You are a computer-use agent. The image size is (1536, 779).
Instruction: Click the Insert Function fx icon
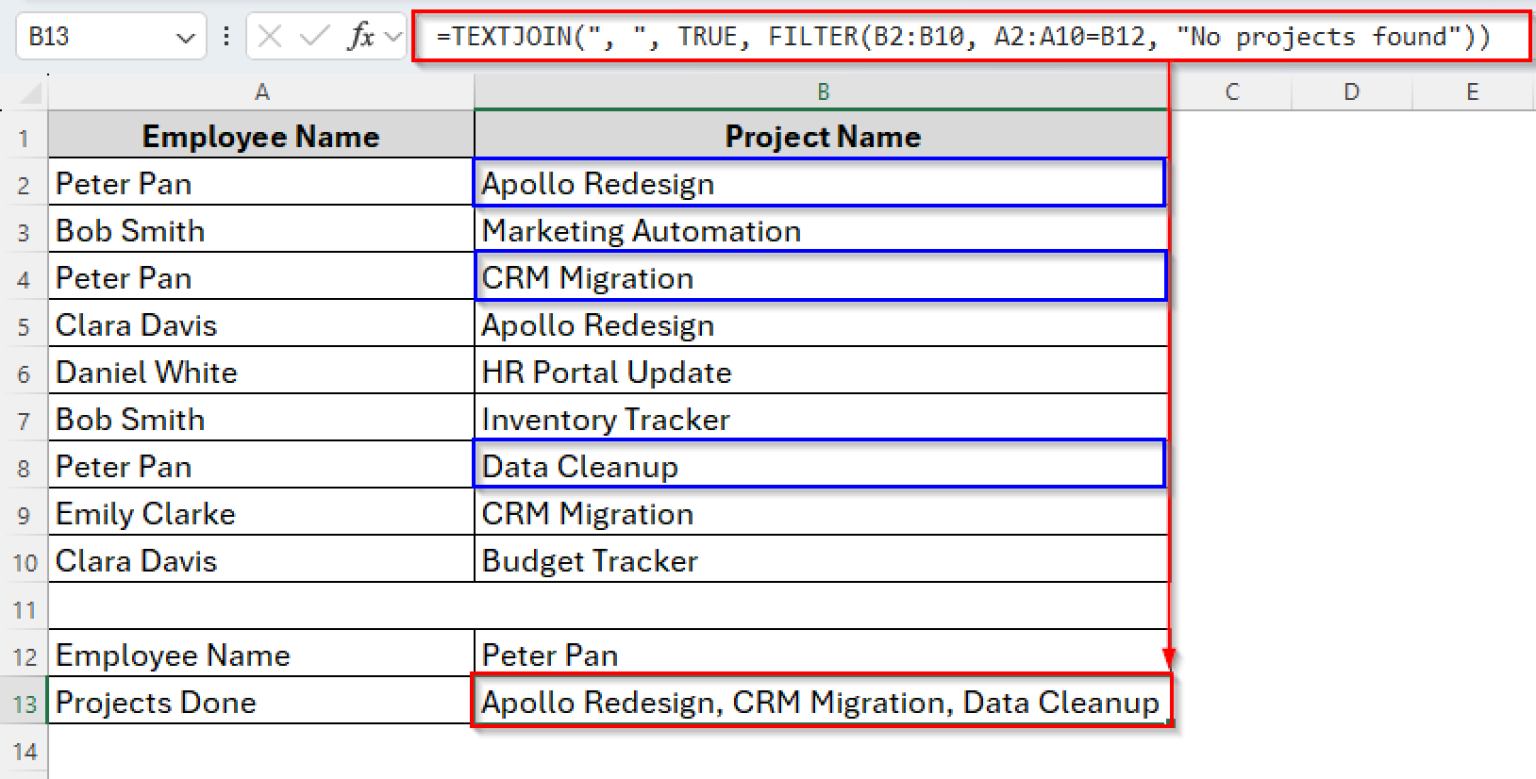pos(361,38)
